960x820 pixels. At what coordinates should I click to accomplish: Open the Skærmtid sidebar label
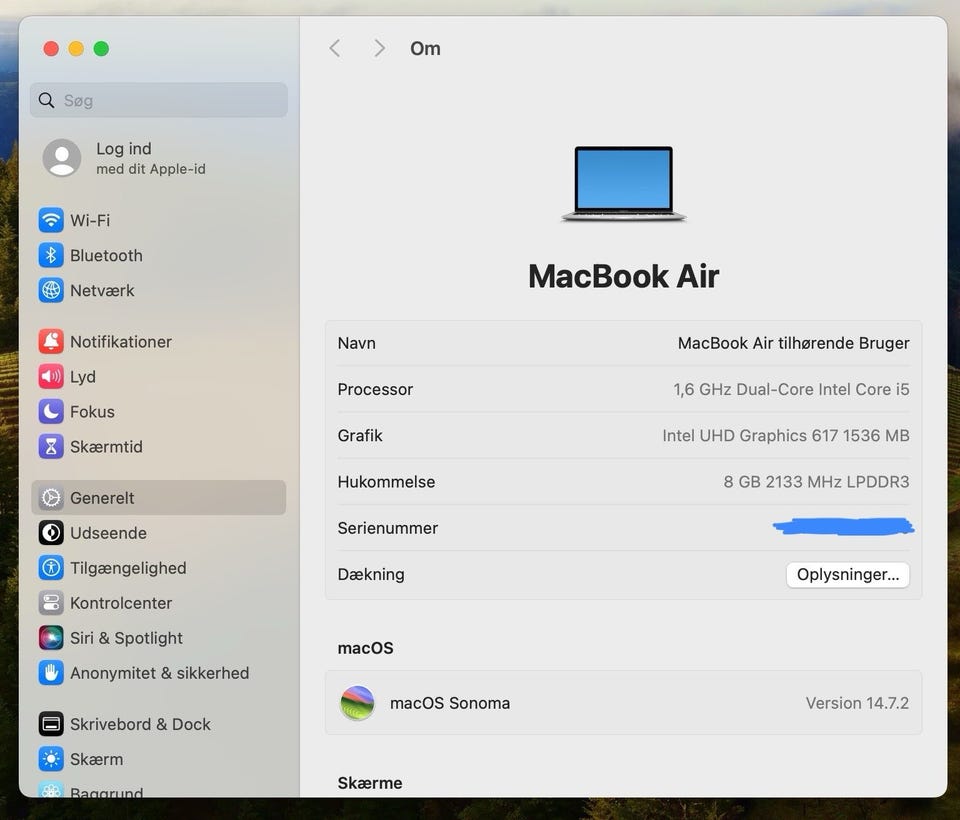tap(106, 446)
